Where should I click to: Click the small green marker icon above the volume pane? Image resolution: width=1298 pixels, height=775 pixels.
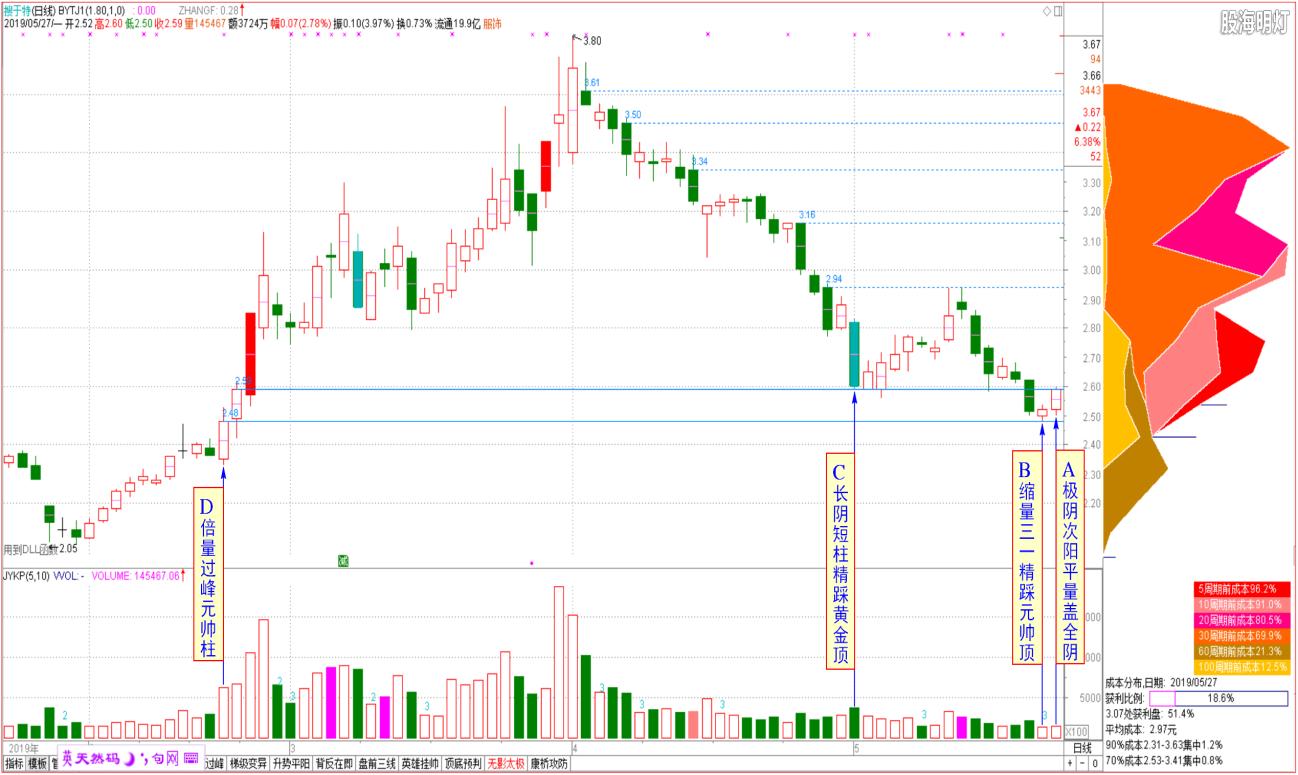point(343,560)
